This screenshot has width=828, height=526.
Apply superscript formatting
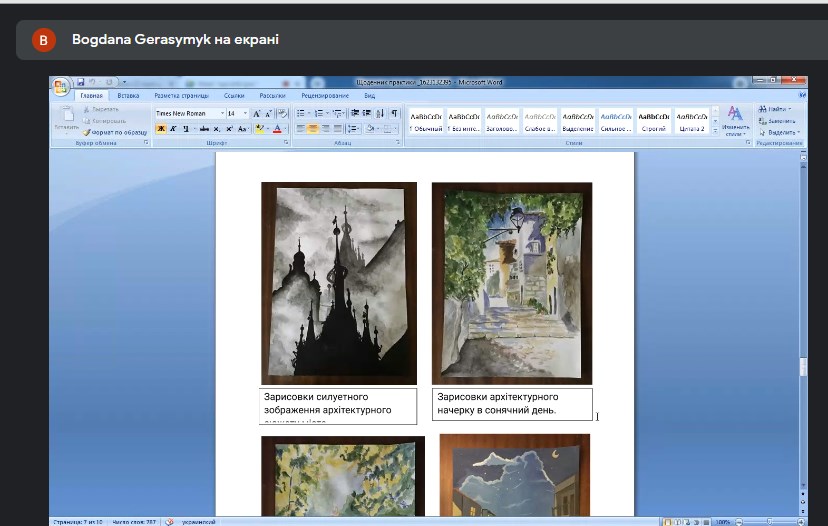(x=229, y=128)
